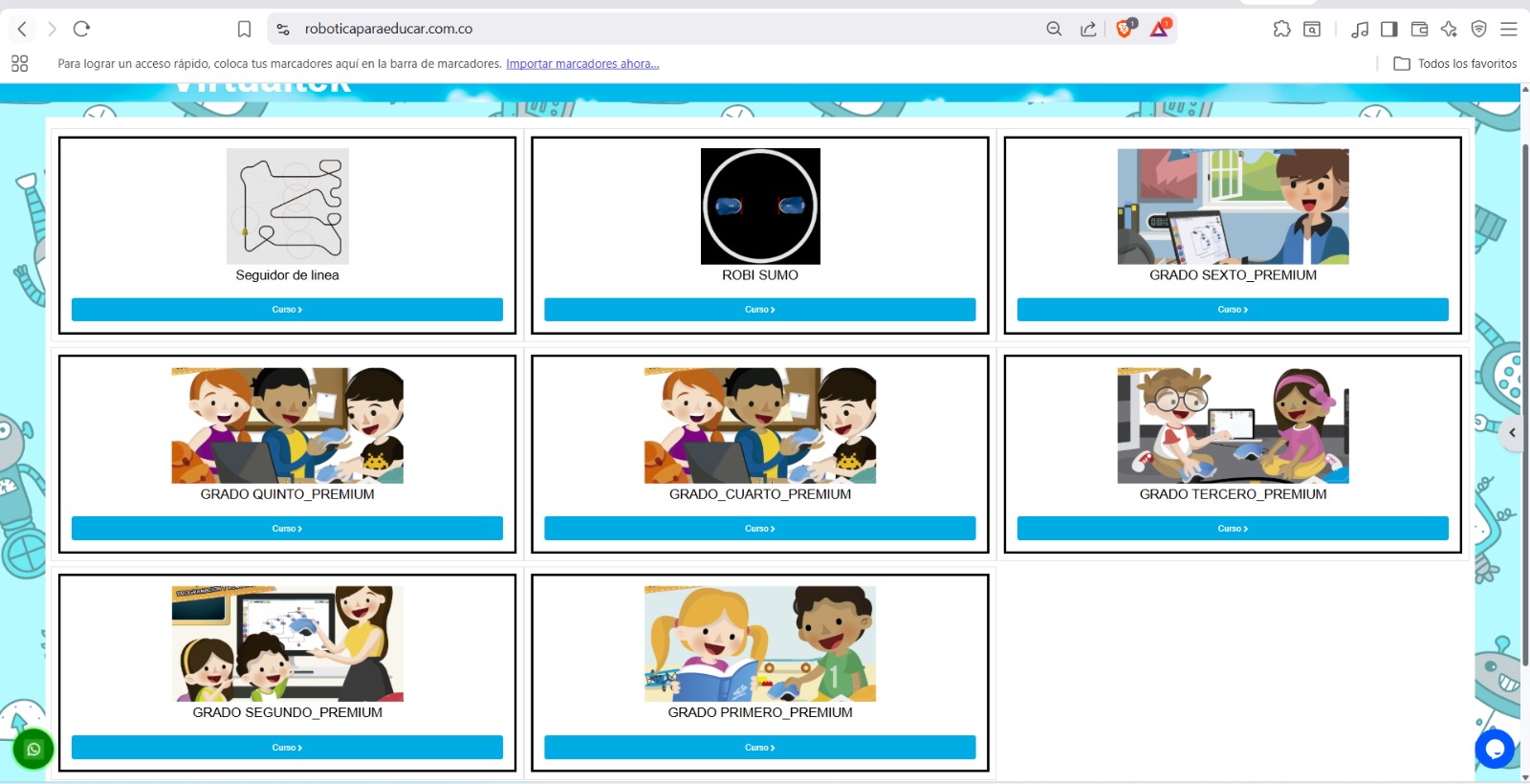Click GRADO PRIMERO_PREMIUM title
This screenshot has width=1530, height=784.
click(760, 713)
